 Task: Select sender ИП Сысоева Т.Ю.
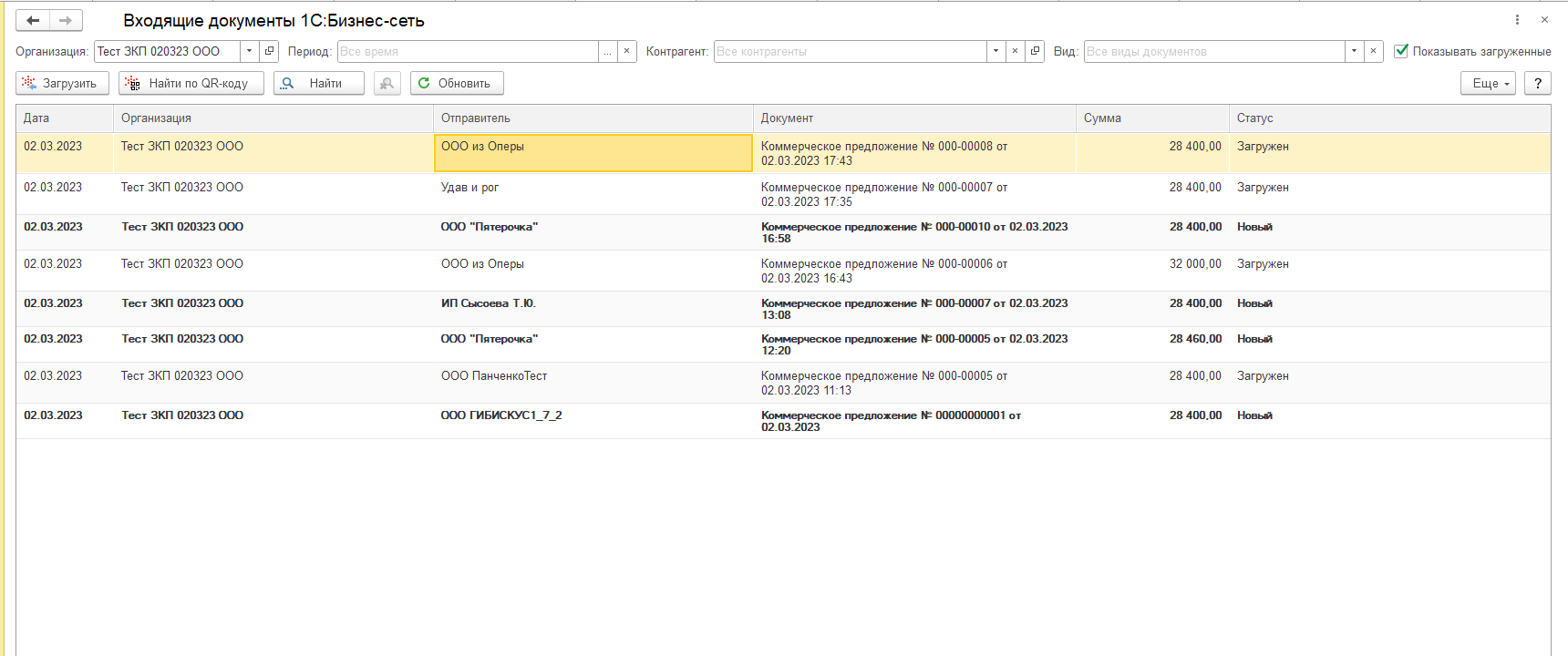click(x=593, y=309)
